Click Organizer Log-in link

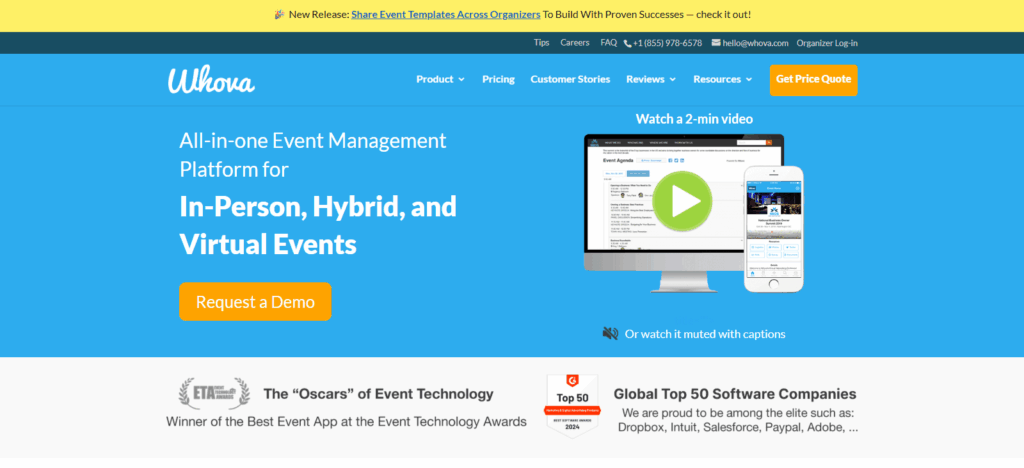click(827, 43)
